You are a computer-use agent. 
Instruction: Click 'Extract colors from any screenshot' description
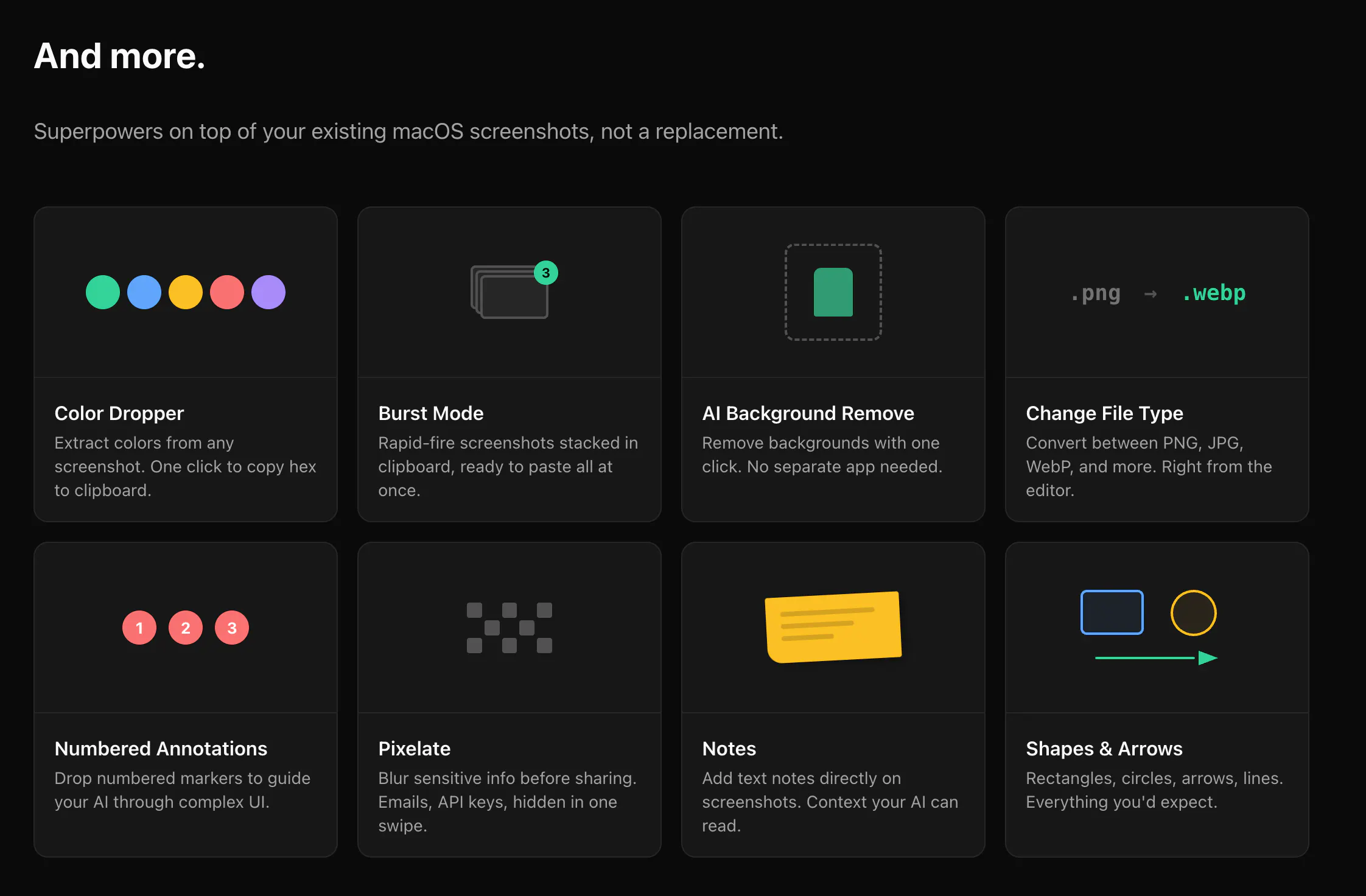(x=186, y=466)
